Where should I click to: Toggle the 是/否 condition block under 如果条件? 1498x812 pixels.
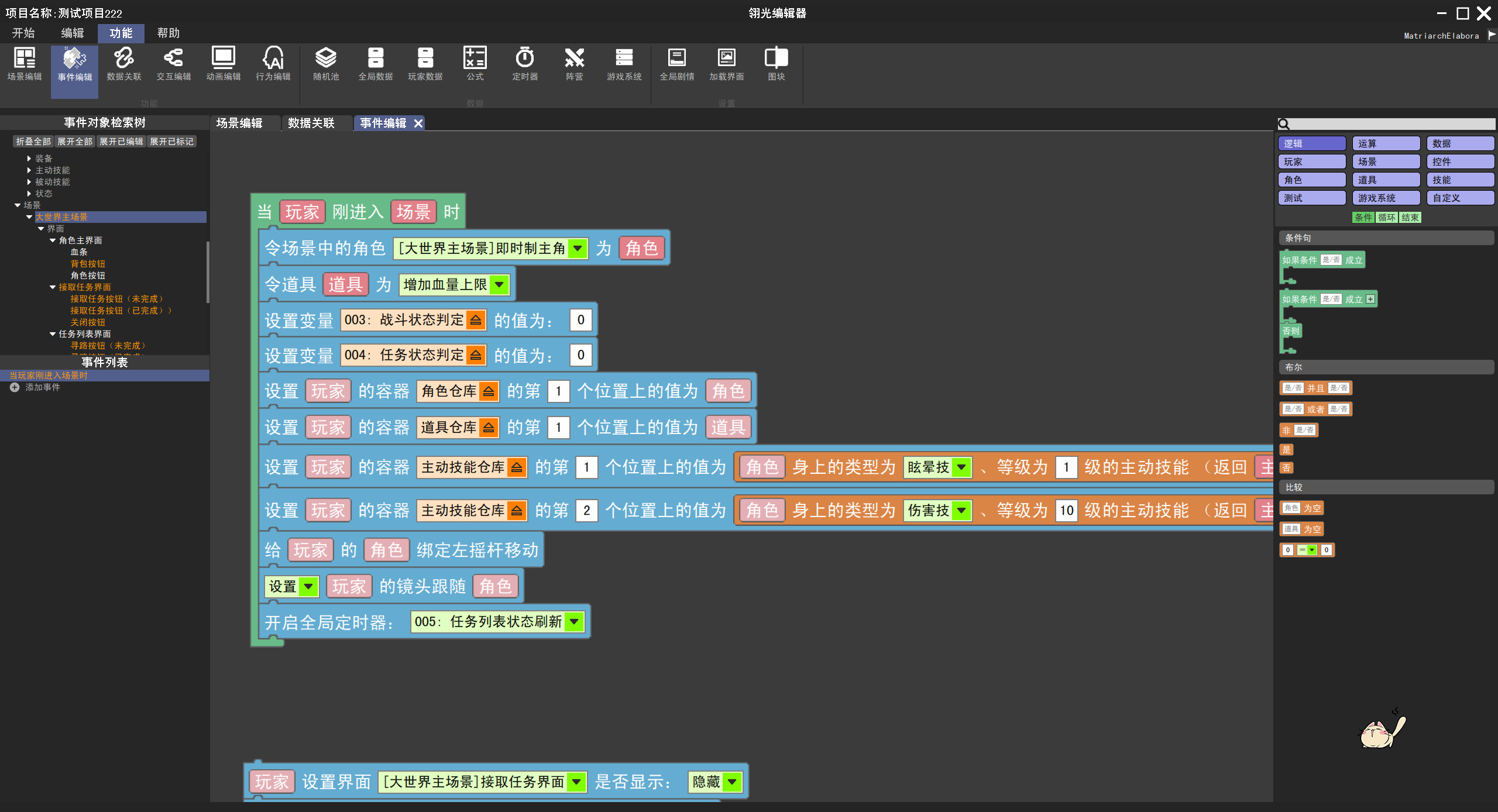tap(1332, 260)
